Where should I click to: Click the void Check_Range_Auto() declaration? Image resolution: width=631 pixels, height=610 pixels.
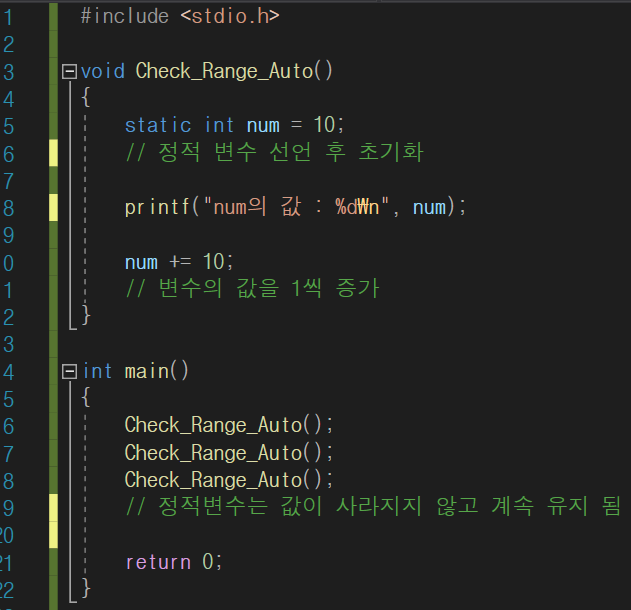(206, 71)
